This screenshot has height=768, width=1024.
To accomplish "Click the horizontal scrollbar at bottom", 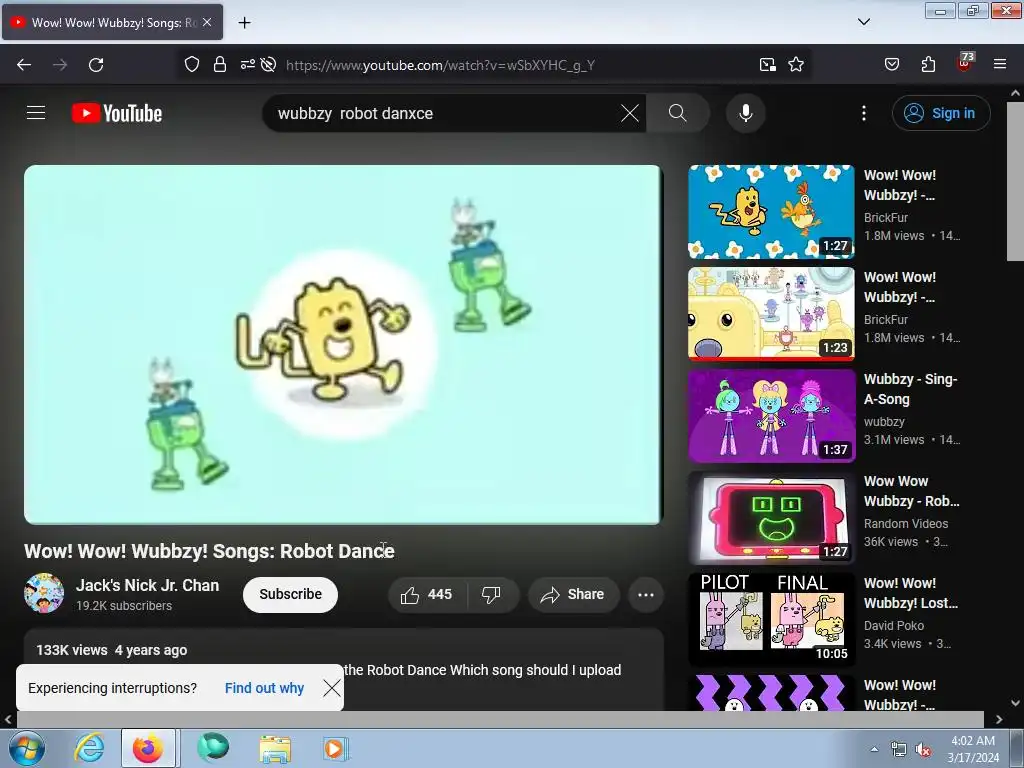I will coord(500,719).
